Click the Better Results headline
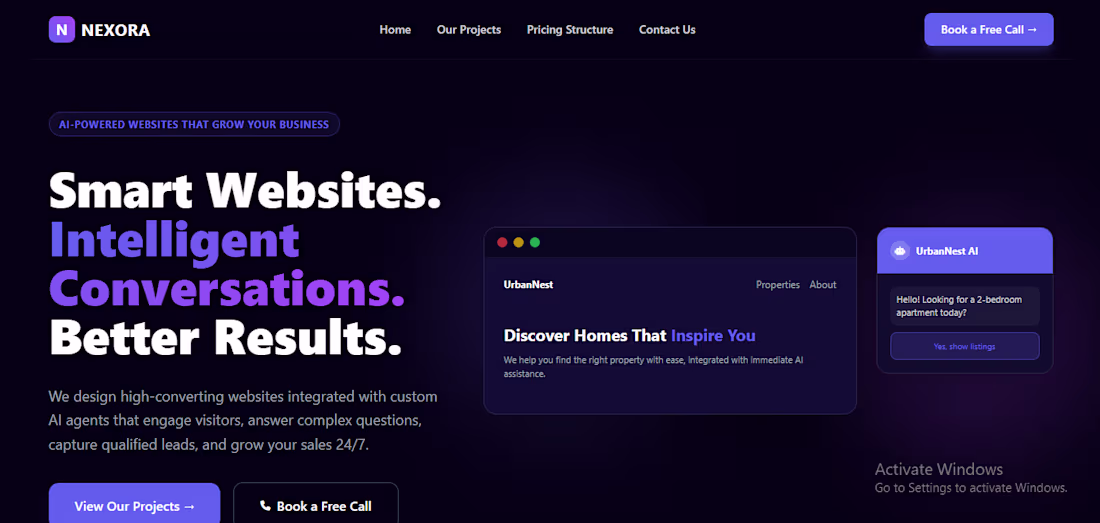 225,337
